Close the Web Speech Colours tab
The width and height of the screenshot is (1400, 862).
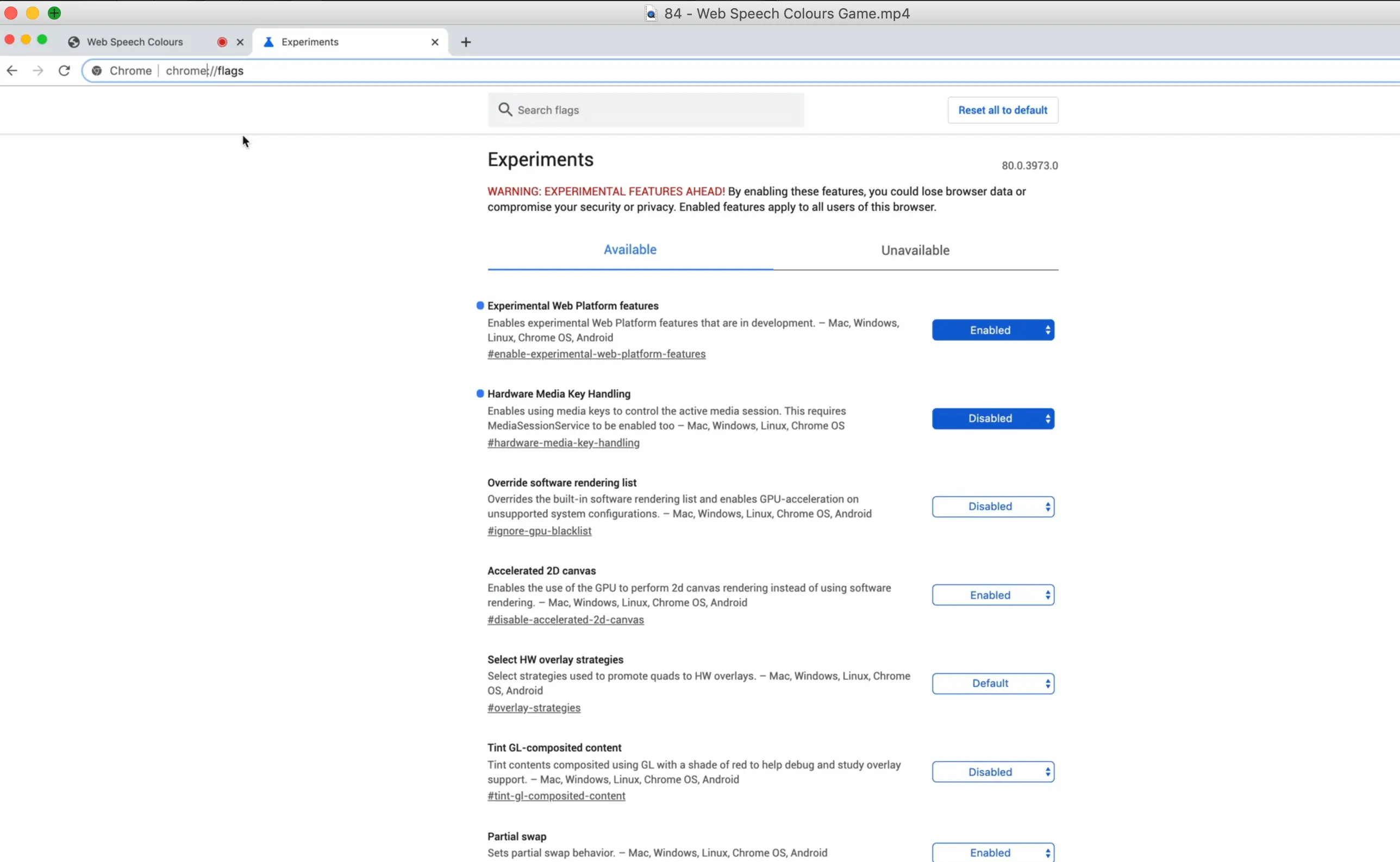pyautogui.click(x=240, y=42)
